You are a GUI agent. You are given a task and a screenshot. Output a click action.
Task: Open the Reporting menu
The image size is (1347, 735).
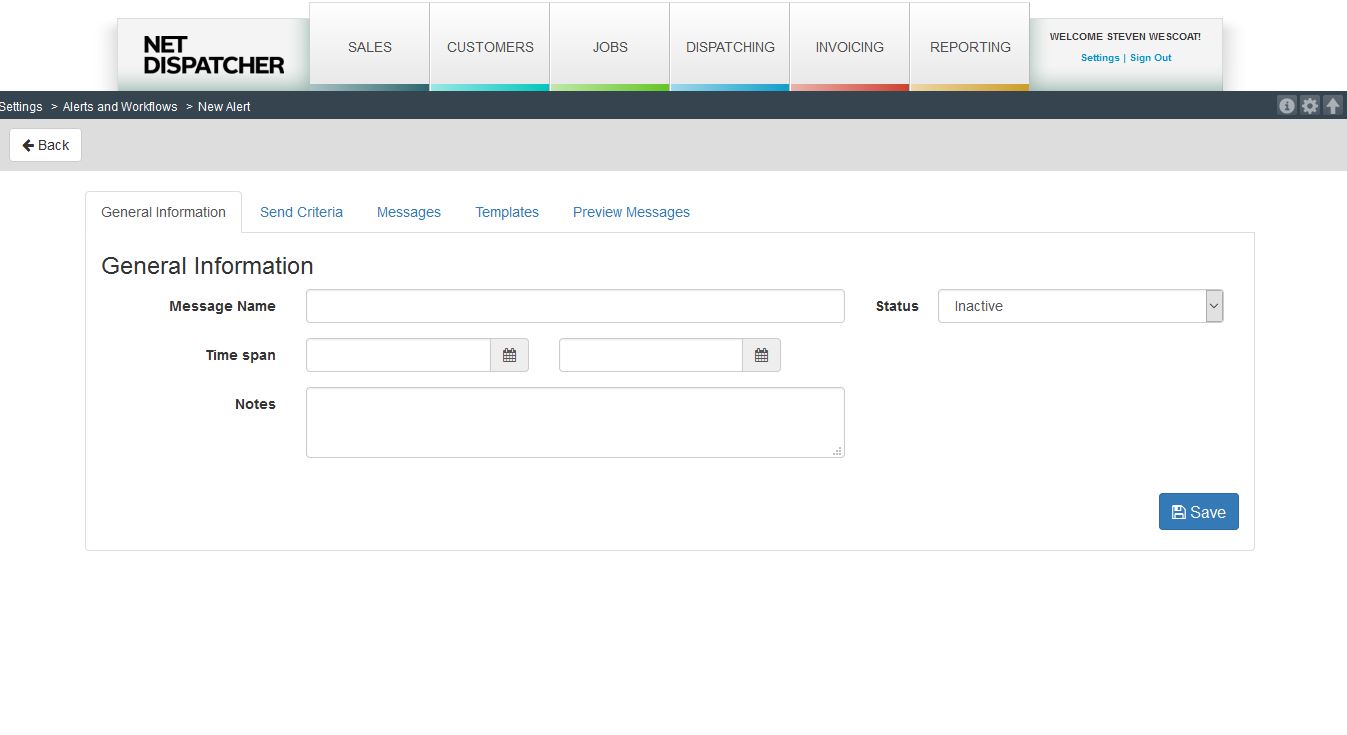(x=970, y=47)
